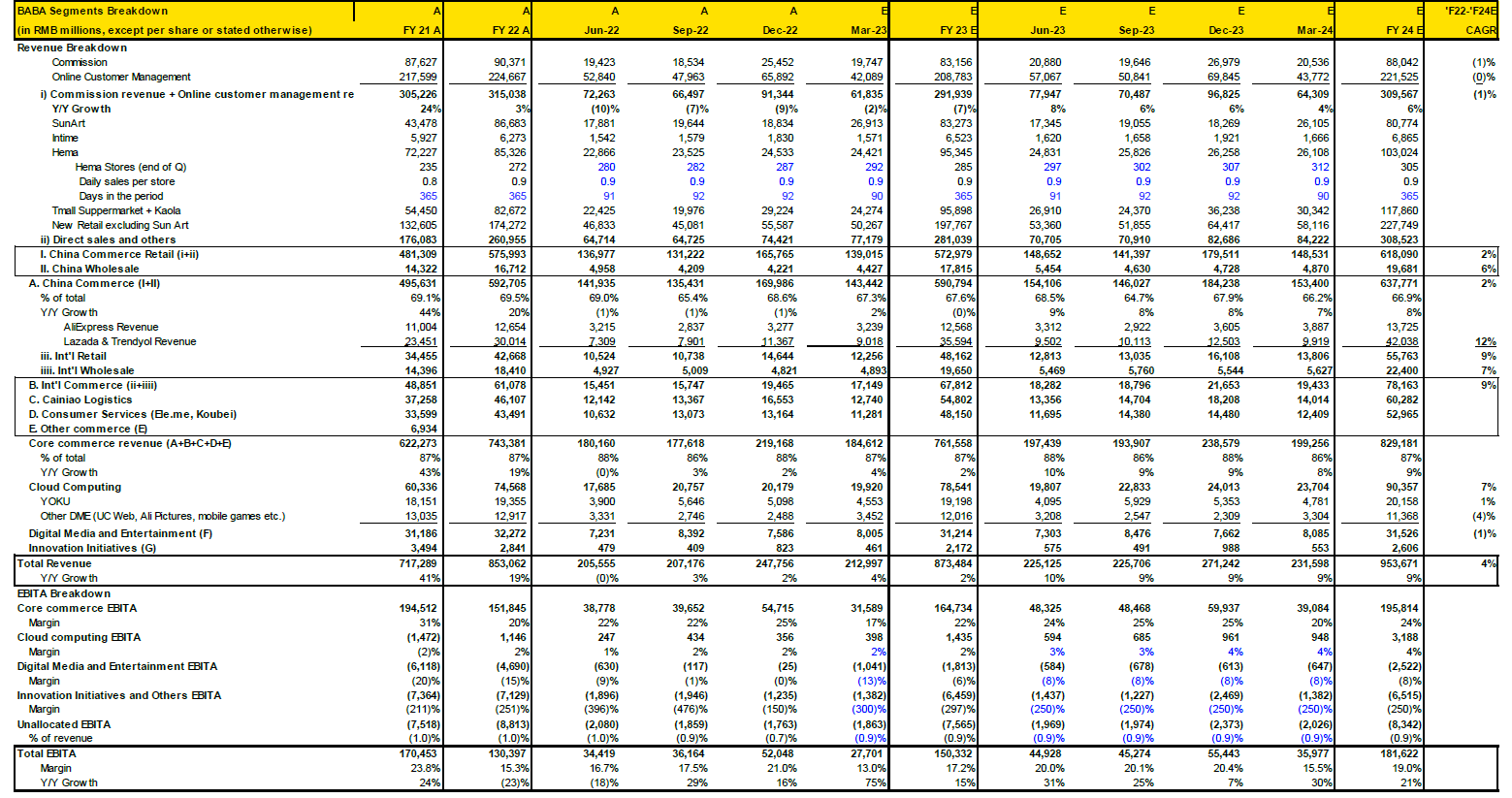The image size is (1512, 798).
Task: Select the 'C. Cainiao Logistics' label
Action: (80, 399)
